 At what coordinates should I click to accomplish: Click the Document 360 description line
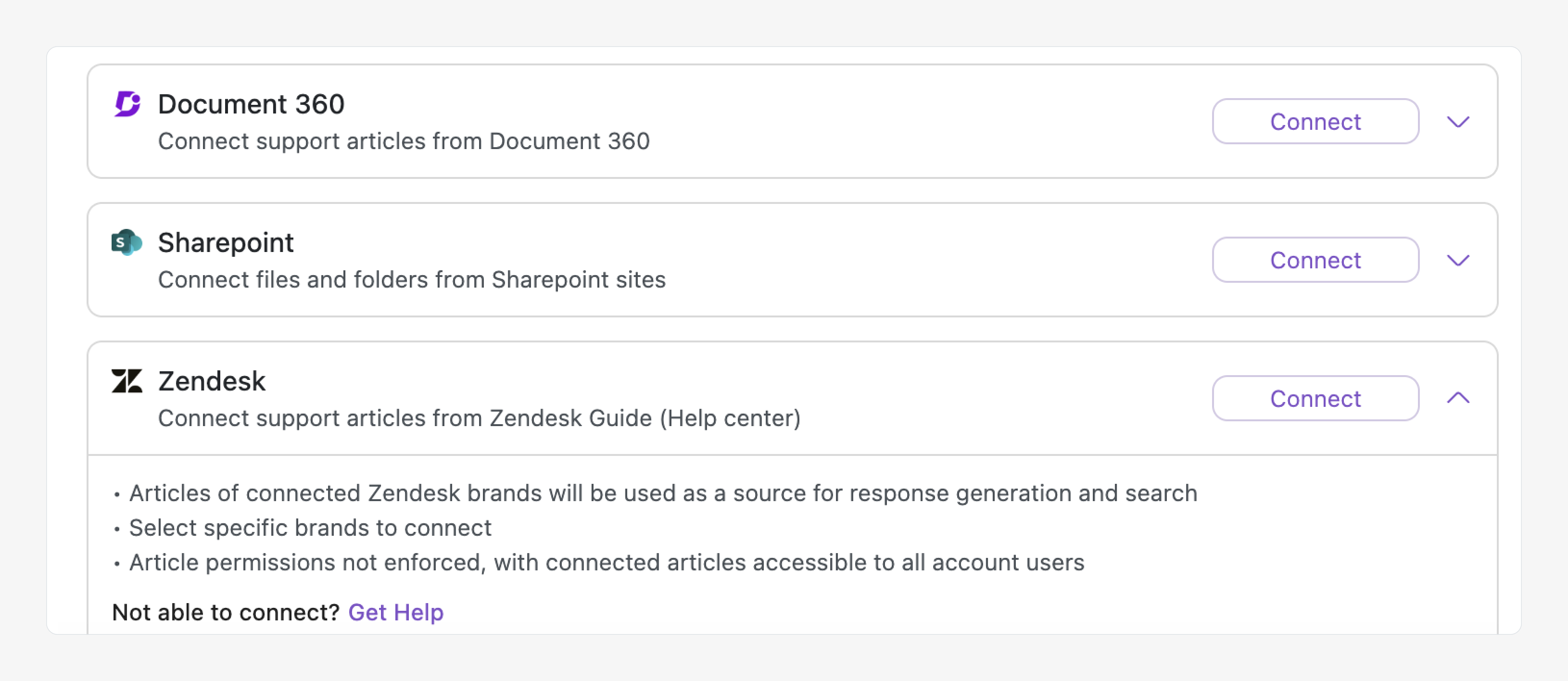(x=404, y=141)
